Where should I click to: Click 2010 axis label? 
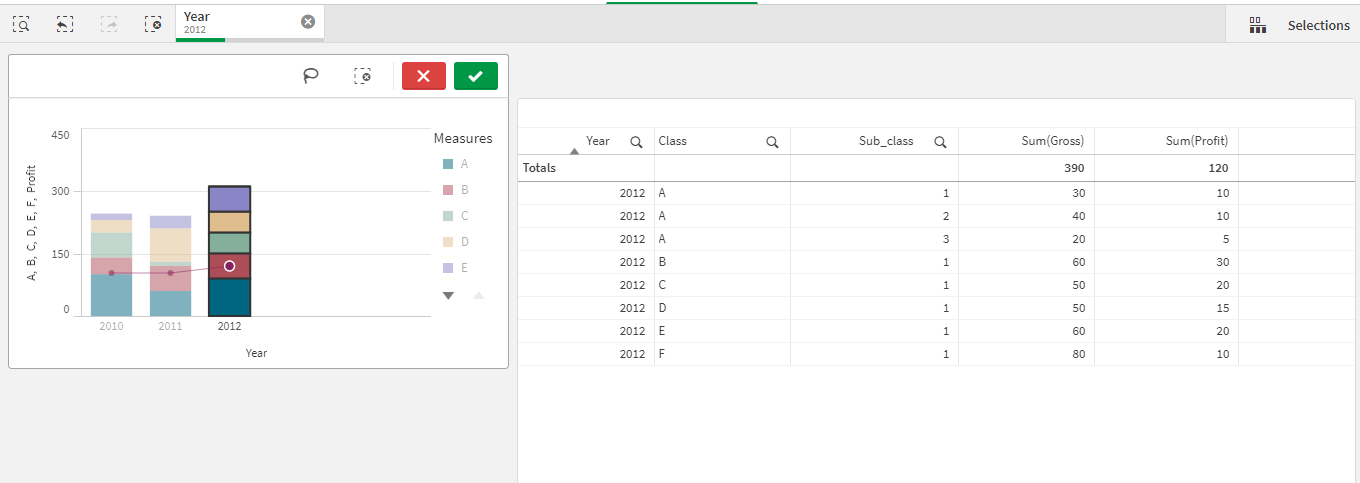[x=111, y=326]
